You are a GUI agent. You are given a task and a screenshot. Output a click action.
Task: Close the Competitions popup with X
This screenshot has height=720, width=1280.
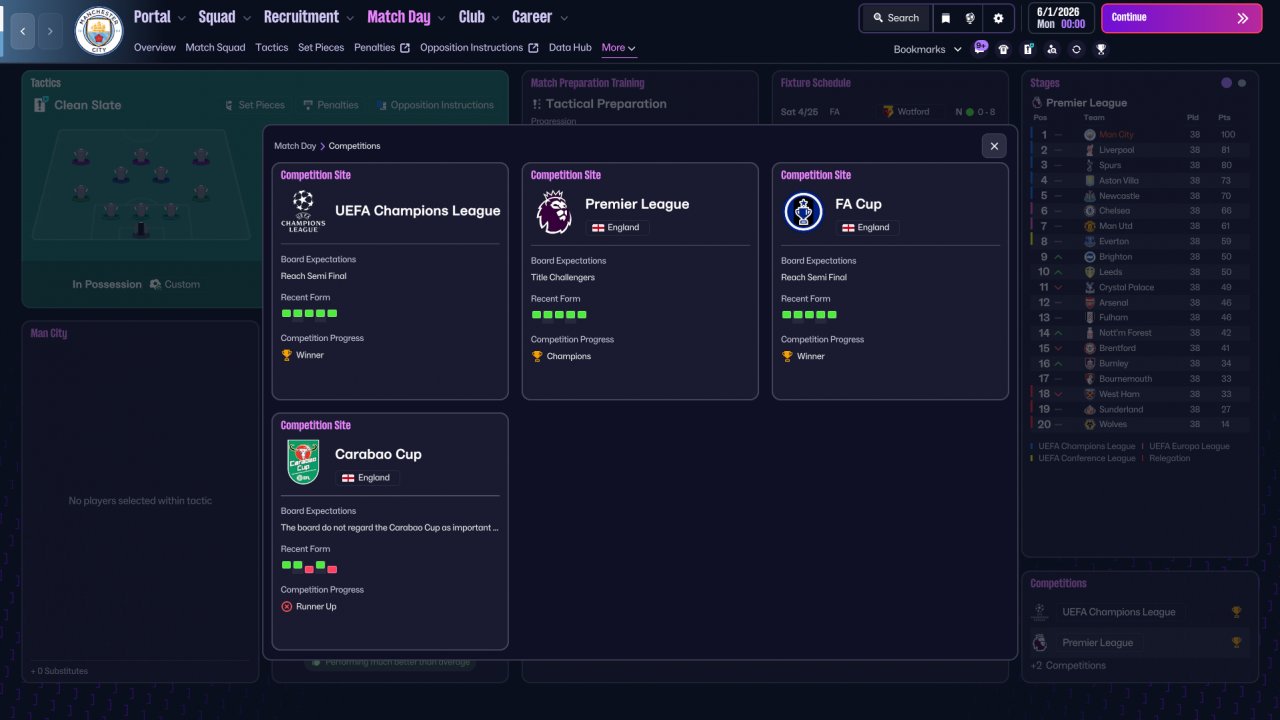[994, 146]
